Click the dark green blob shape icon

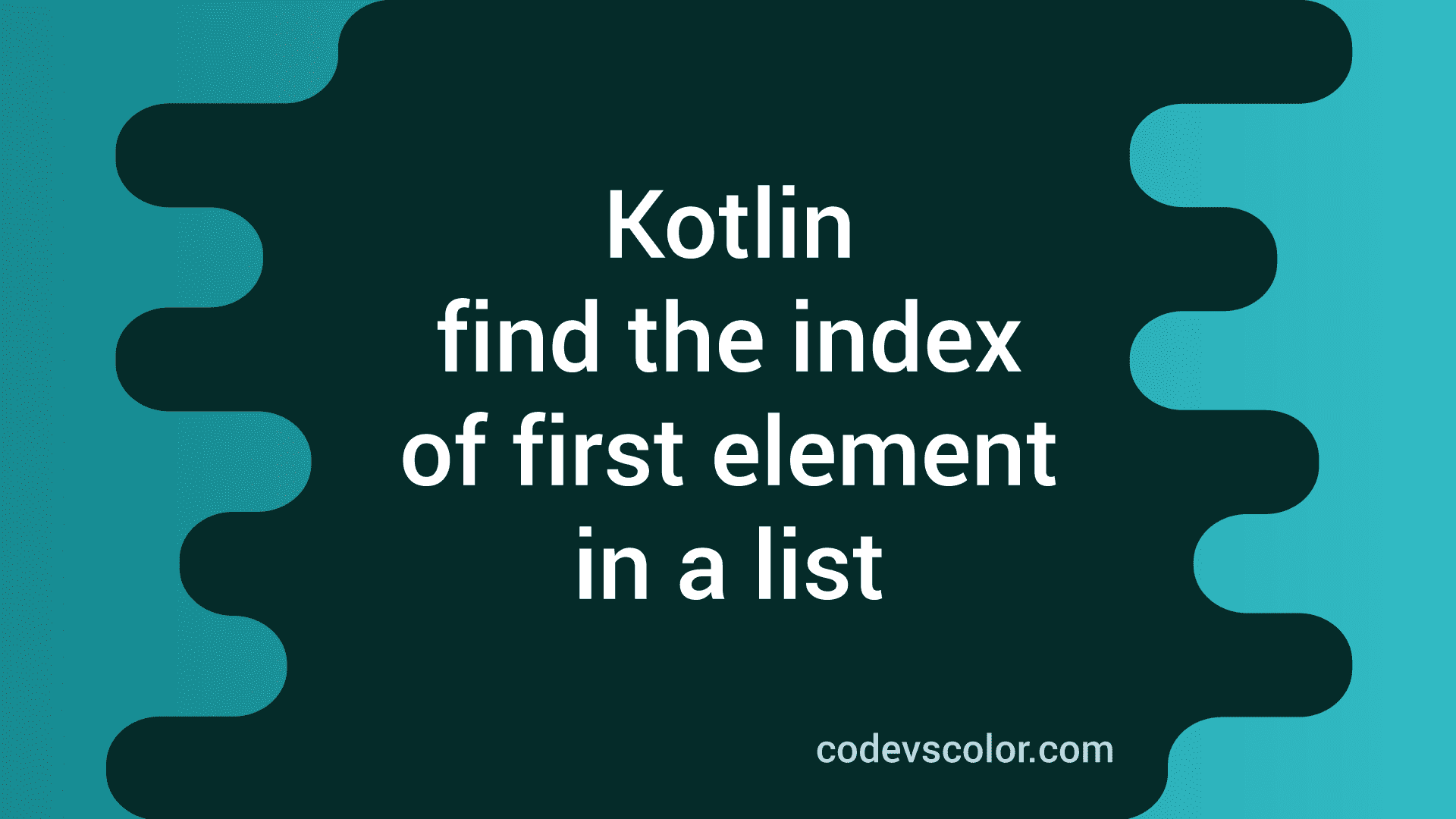pos(728,410)
